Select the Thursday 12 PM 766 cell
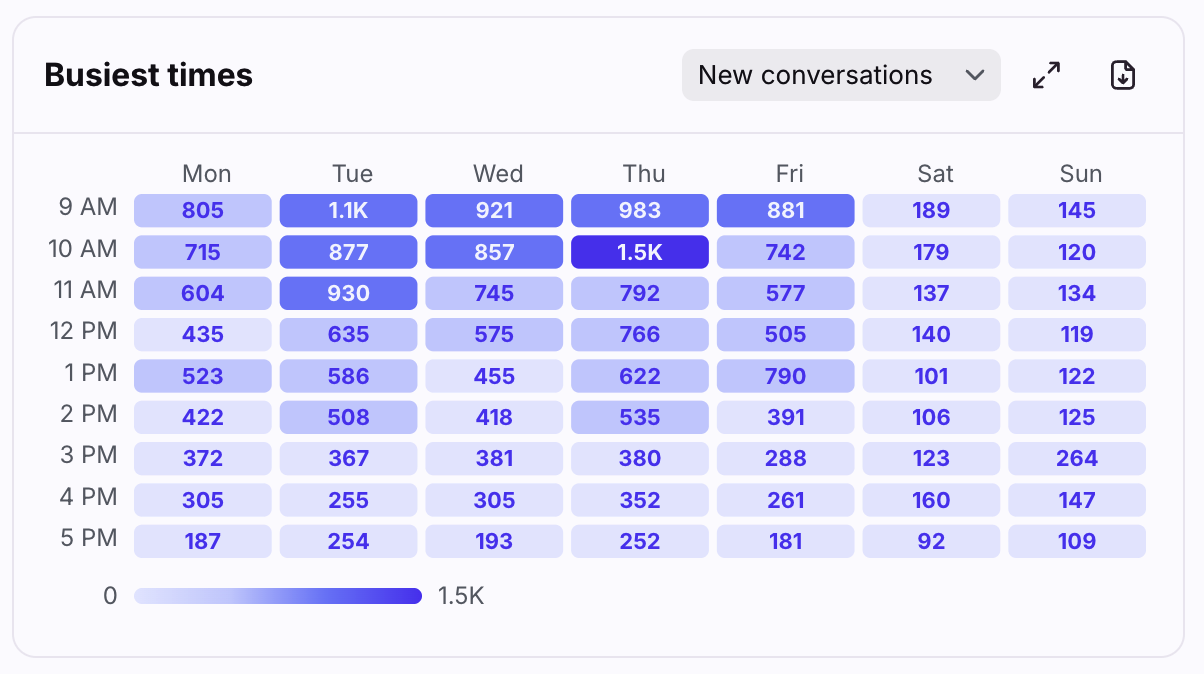 (640, 335)
